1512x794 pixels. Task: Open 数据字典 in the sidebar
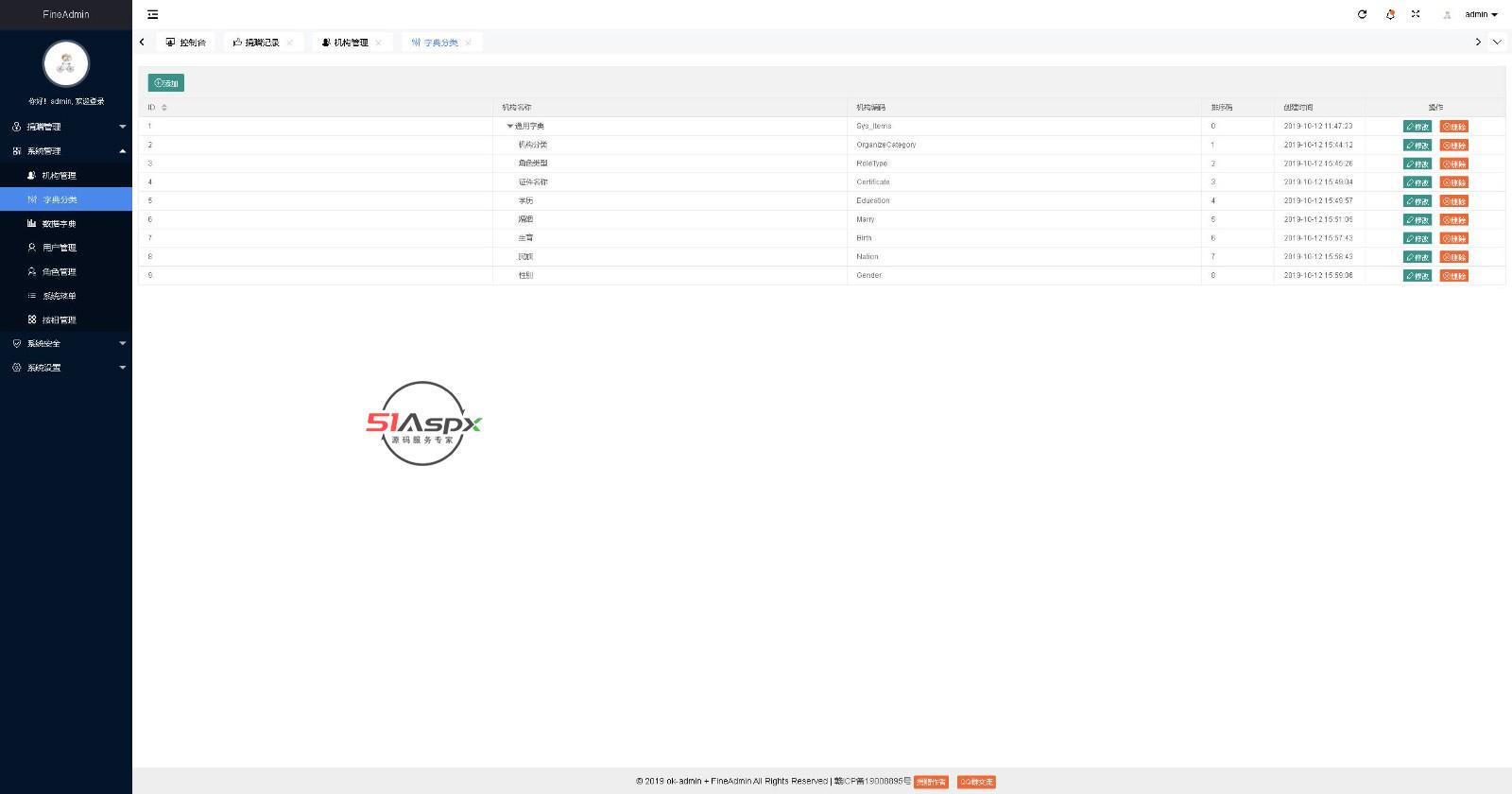(66, 223)
